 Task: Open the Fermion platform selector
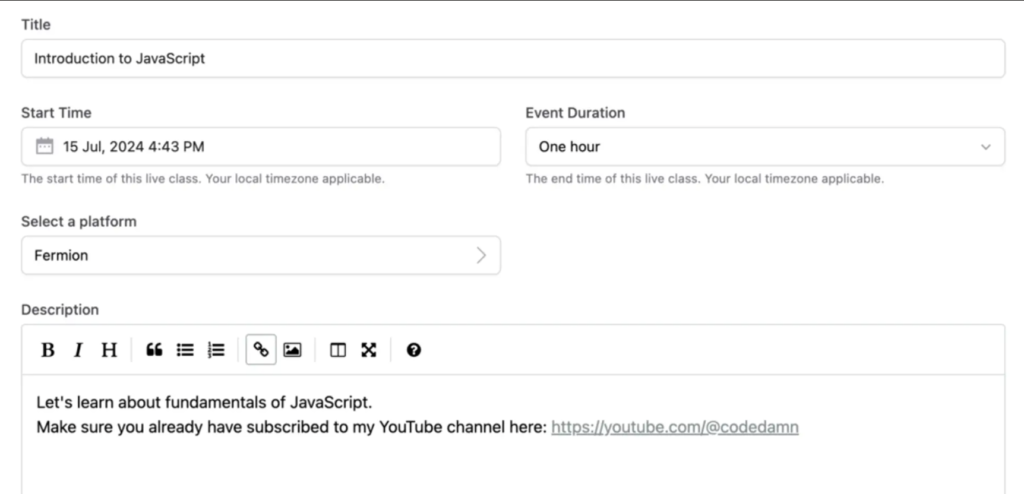pyautogui.click(x=261, y=255)
